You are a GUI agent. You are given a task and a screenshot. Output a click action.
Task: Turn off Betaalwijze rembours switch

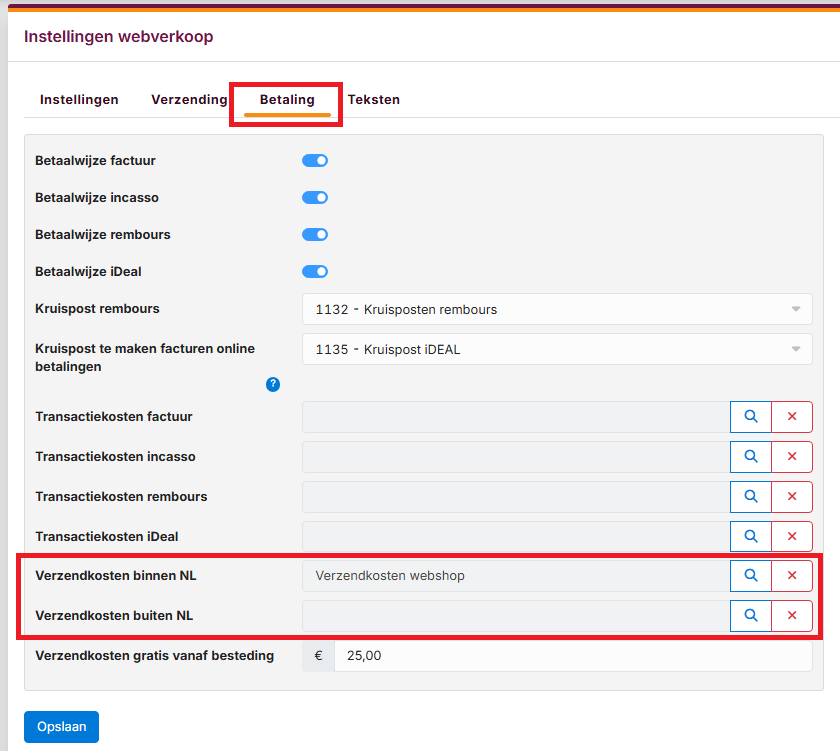(315, 235)
